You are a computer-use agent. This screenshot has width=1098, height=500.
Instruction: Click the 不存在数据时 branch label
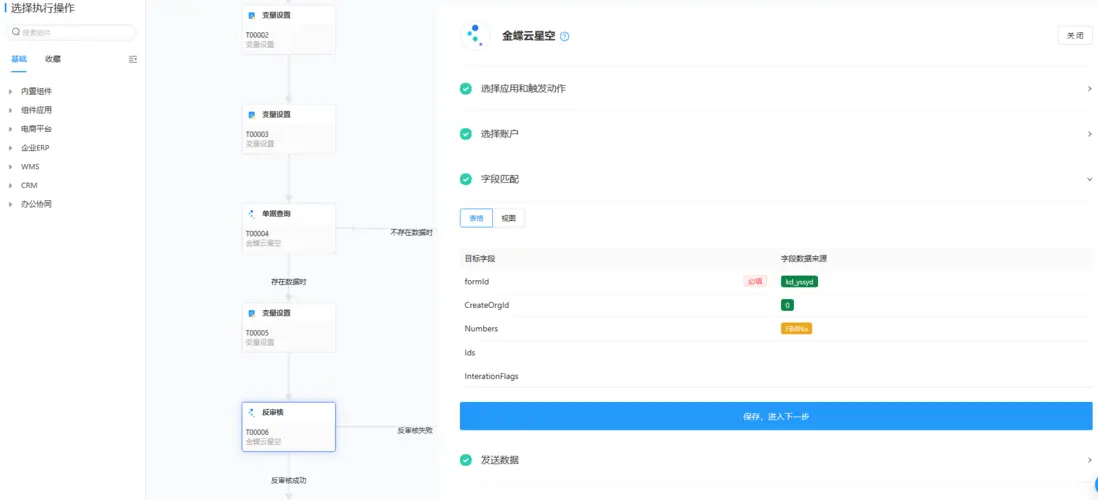[x=411, y=232]
